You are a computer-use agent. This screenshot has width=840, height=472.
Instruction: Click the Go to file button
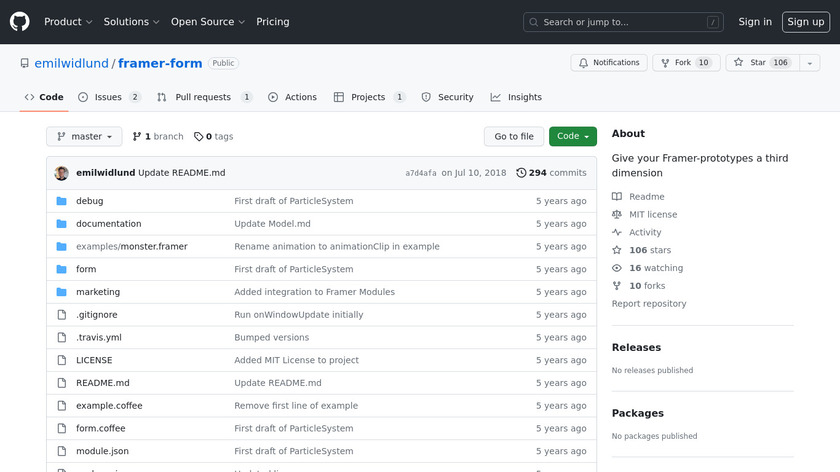tap(514, 137)
